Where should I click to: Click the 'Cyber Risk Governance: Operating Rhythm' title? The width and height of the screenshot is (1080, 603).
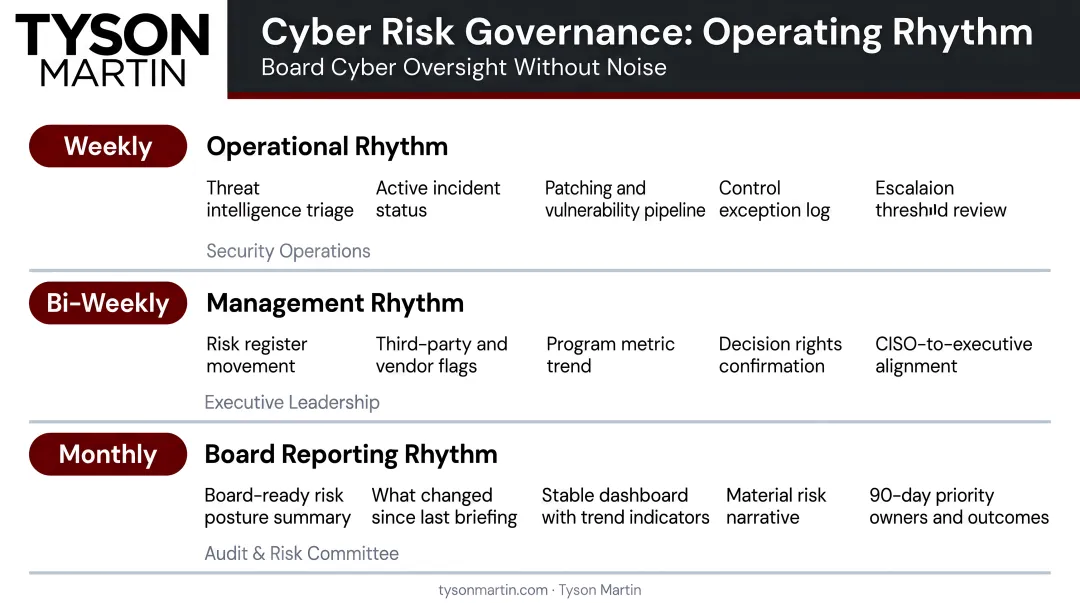point(647,32)
